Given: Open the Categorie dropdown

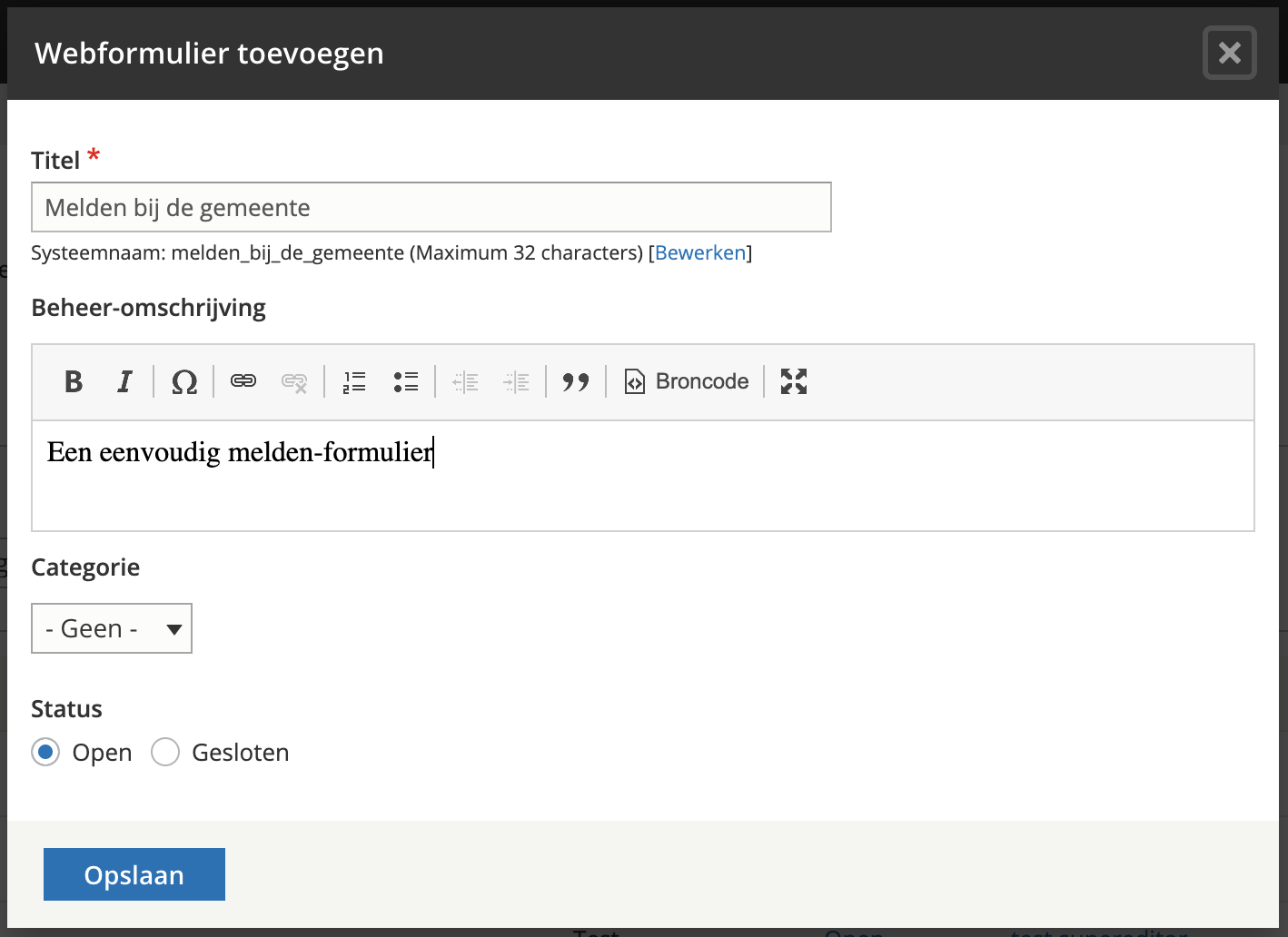Looking at the screenshot, I should click(112, 628).
